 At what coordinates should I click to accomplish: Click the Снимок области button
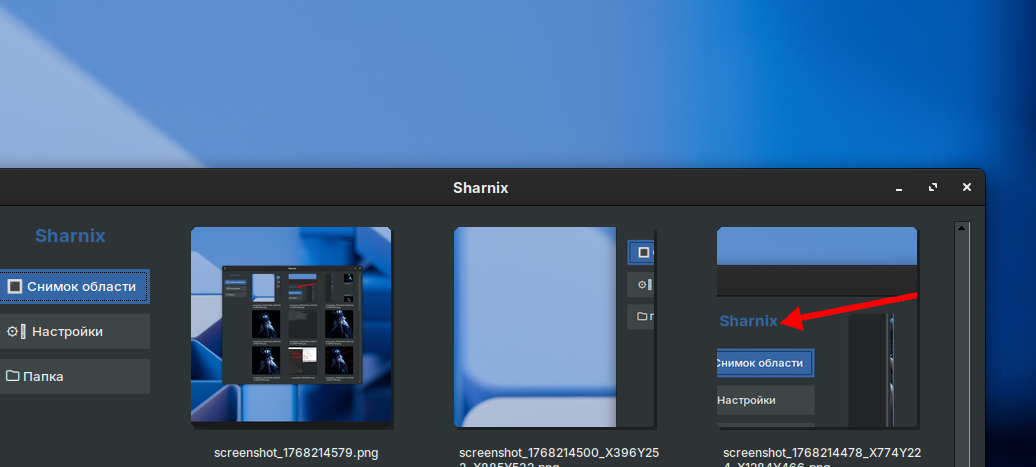(74, 287)
